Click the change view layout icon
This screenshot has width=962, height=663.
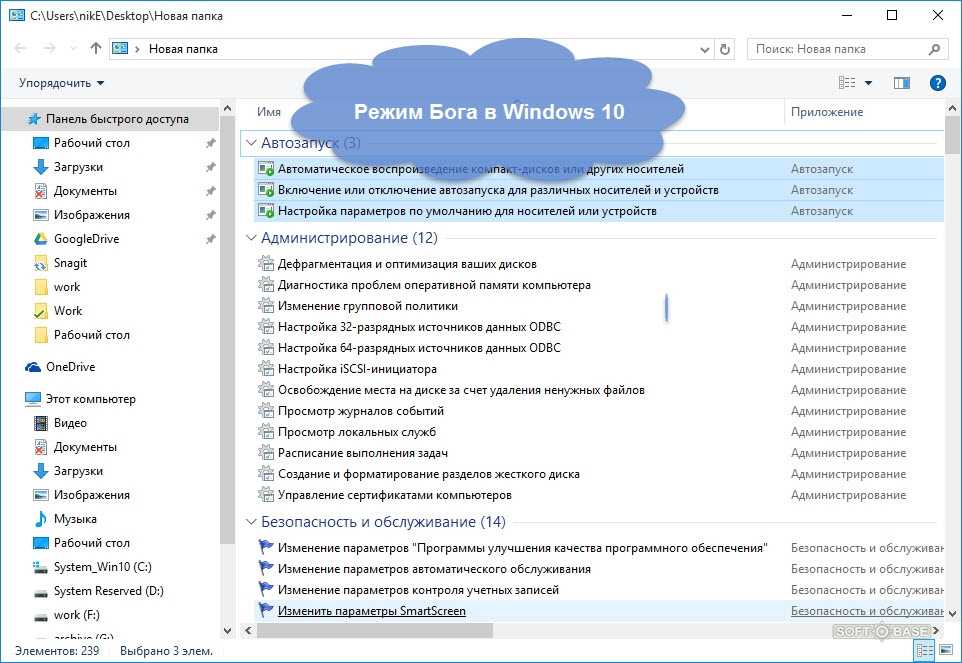[847, 82]
